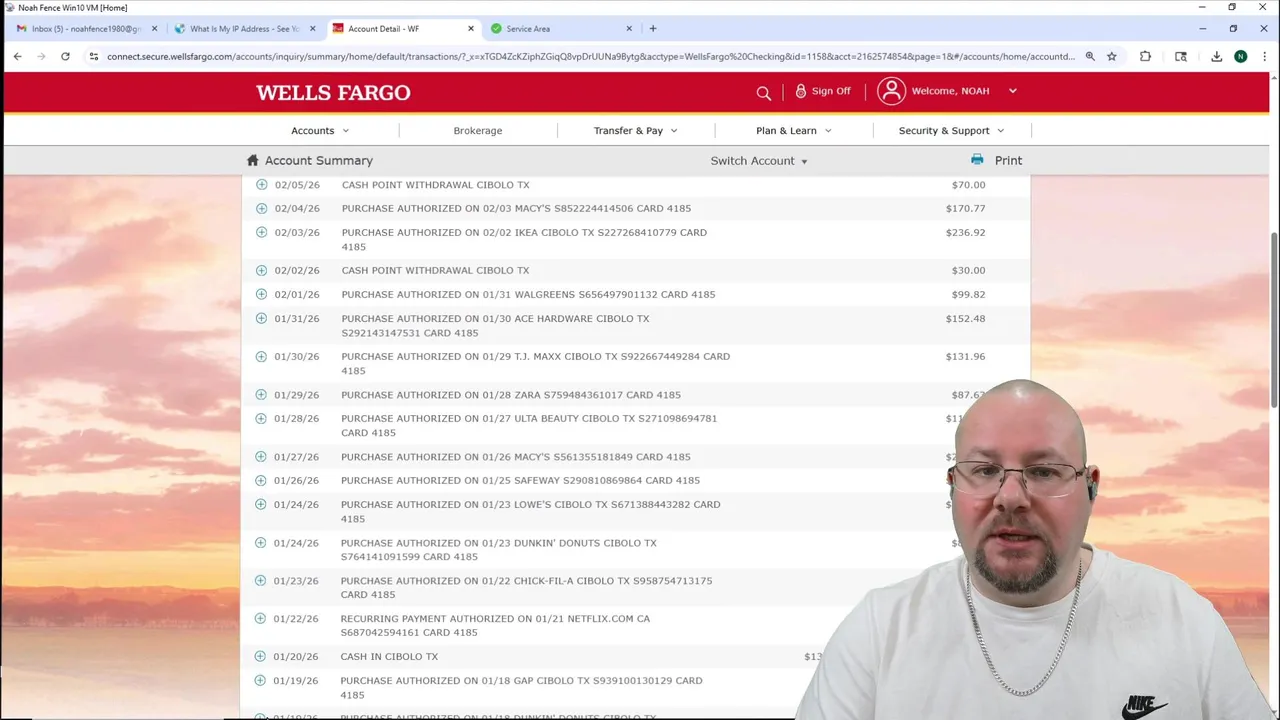Open the Chrome three-dot menu

(1264, 57)
